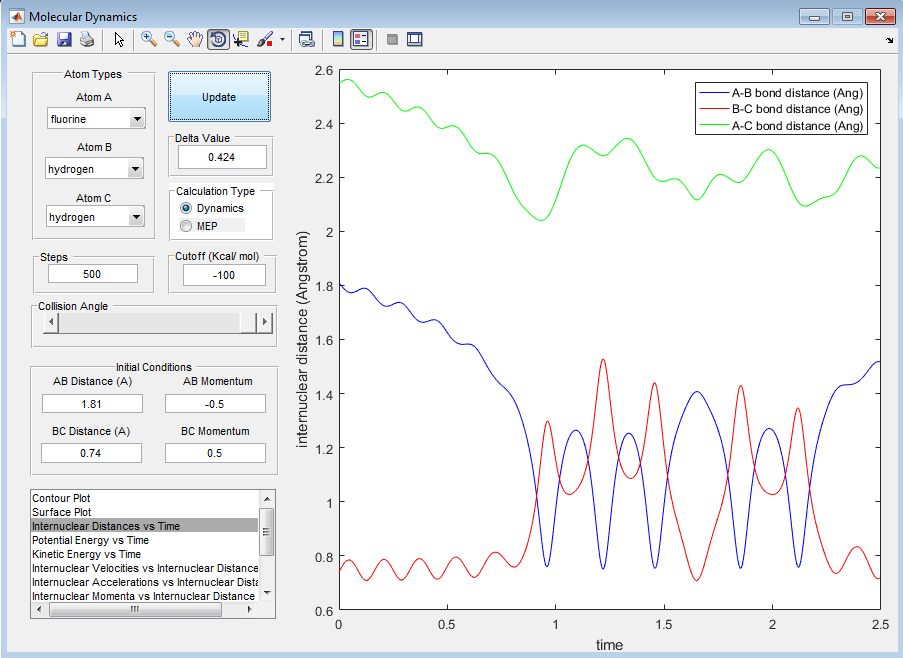
Task: Select the Zoom In magnifier tool
Action: pyautogui.click(x=148, y=39)
